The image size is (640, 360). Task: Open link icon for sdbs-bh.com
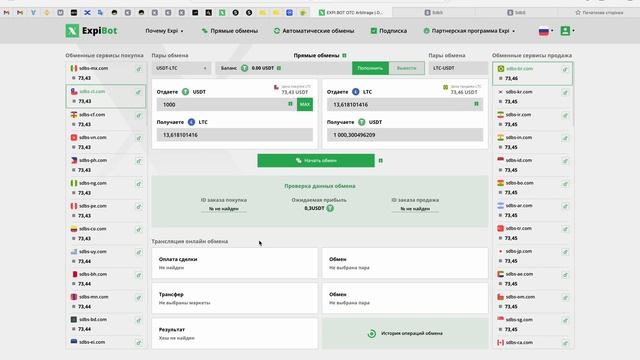[139, 276]
